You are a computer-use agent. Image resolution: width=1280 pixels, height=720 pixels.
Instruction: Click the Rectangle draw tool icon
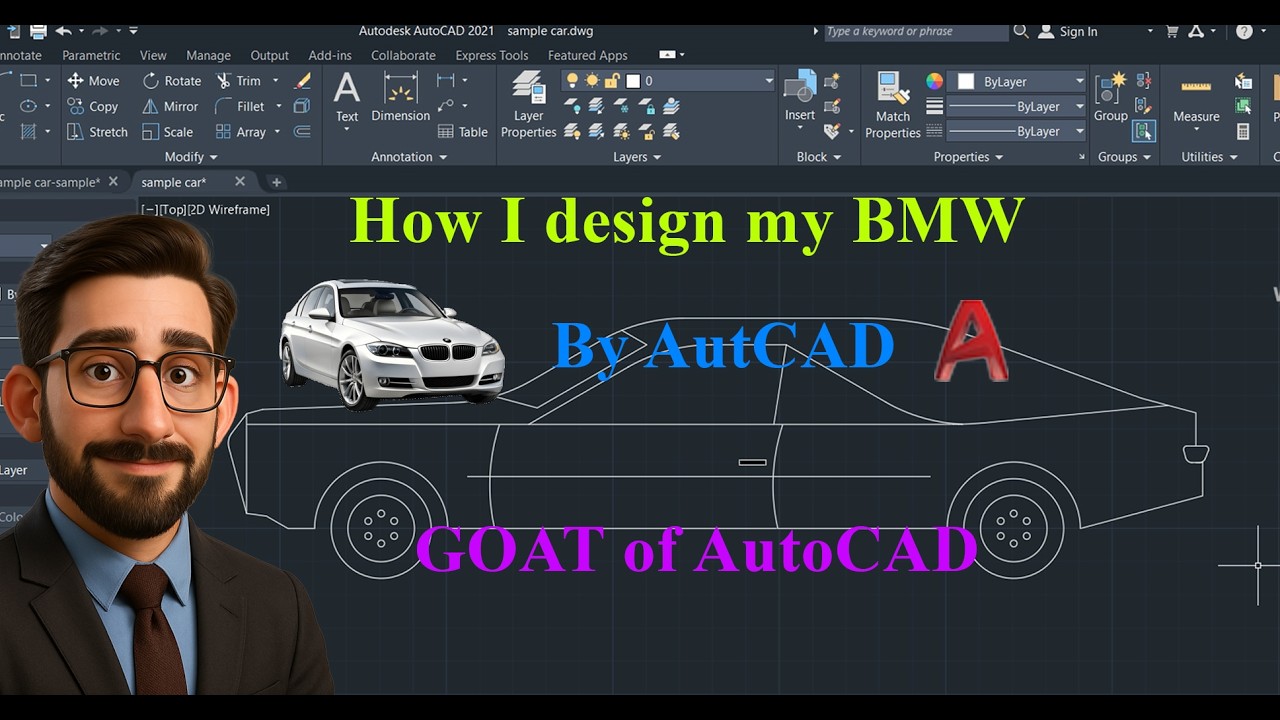(29, 81)
